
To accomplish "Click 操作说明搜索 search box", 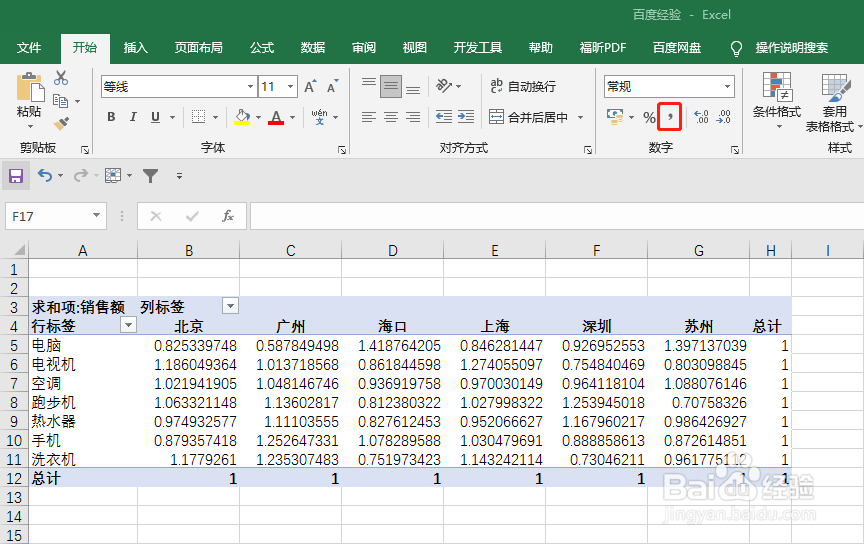I will click(791, 48).
